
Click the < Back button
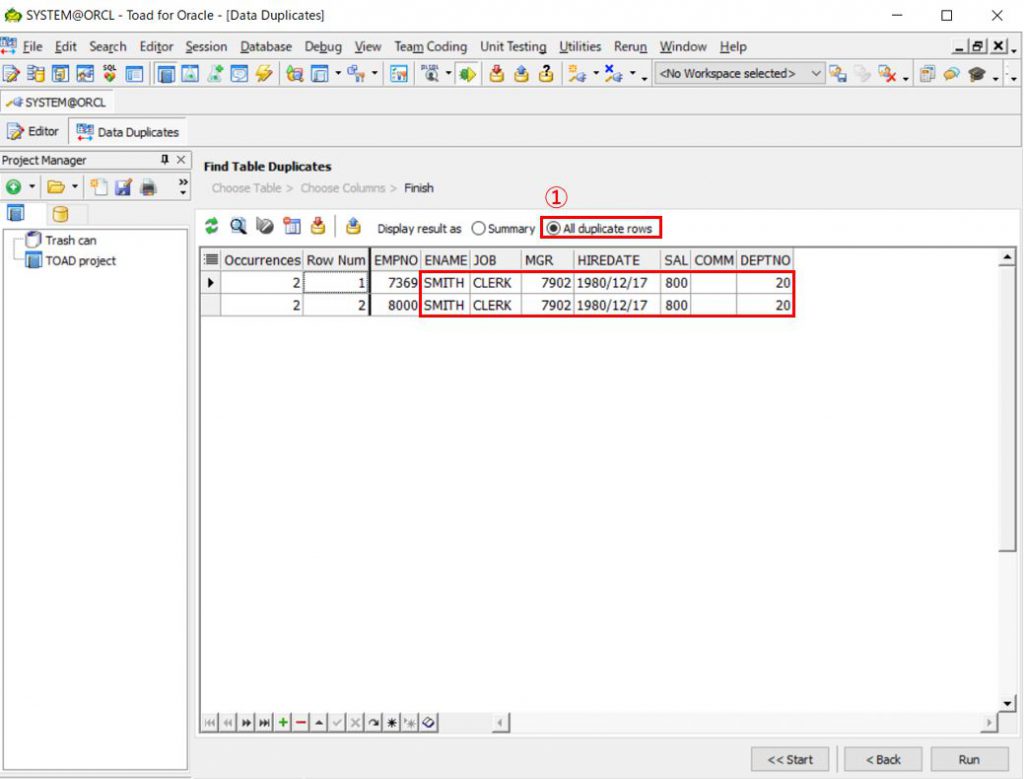(x=883, y=759)
